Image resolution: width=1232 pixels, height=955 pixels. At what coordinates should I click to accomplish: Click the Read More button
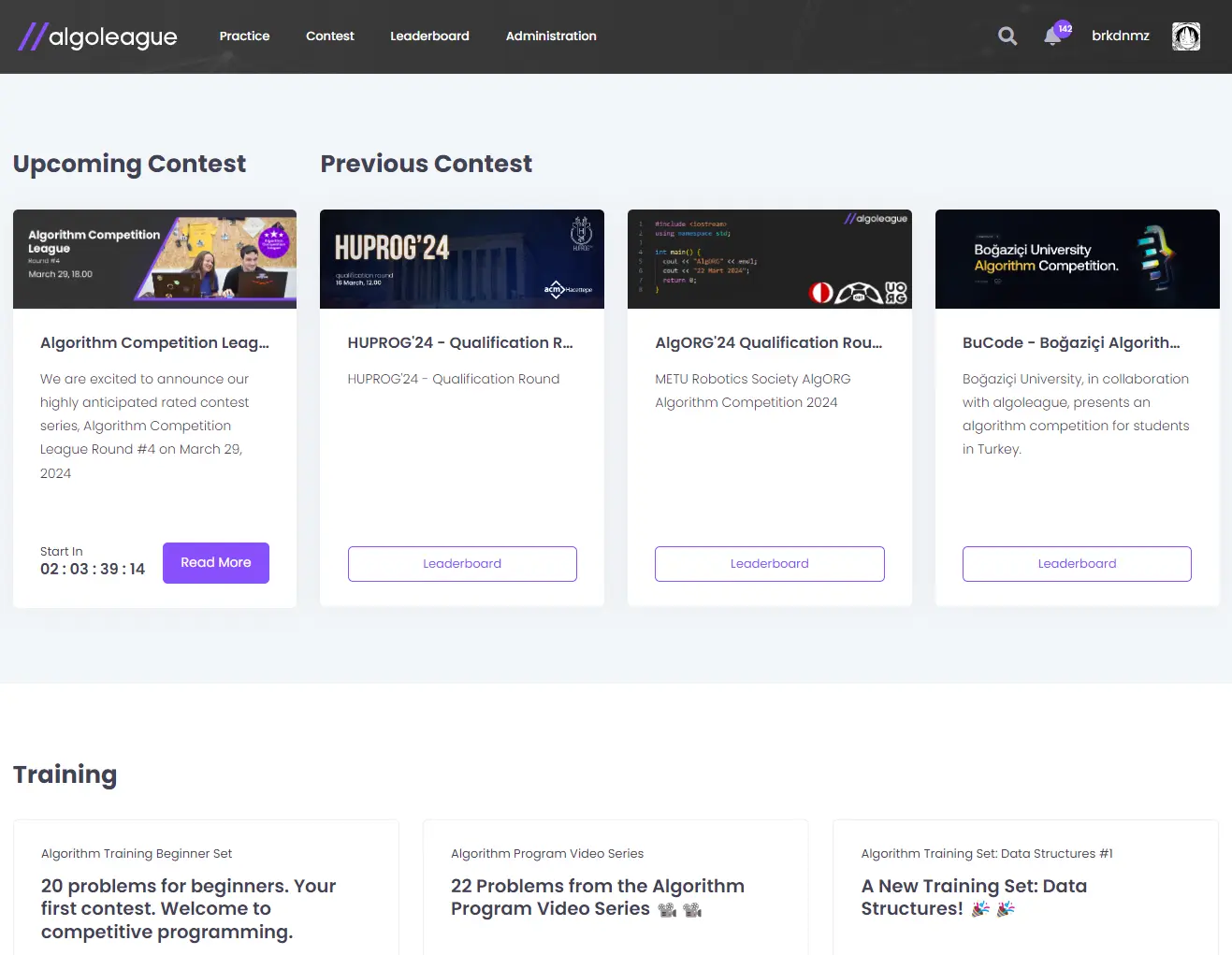216,563
